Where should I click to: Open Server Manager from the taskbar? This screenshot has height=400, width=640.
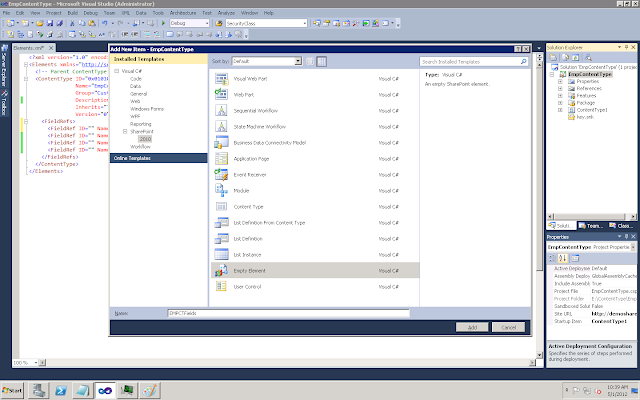[39, 391]
